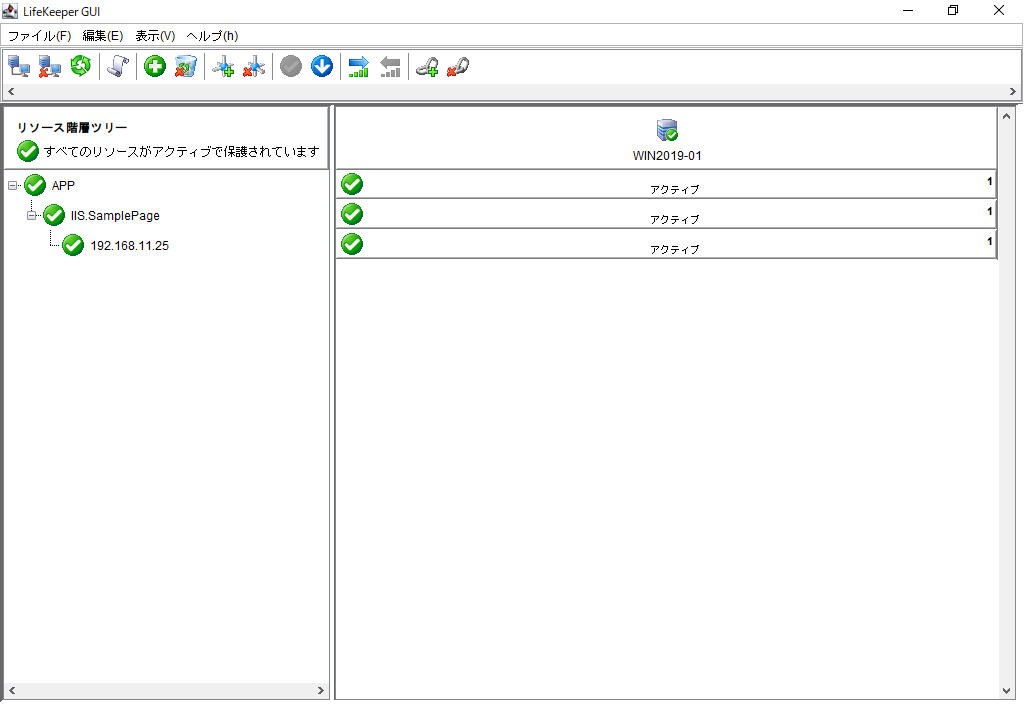Click the WIN2019-01 server icon

click(x=667, y=130)
